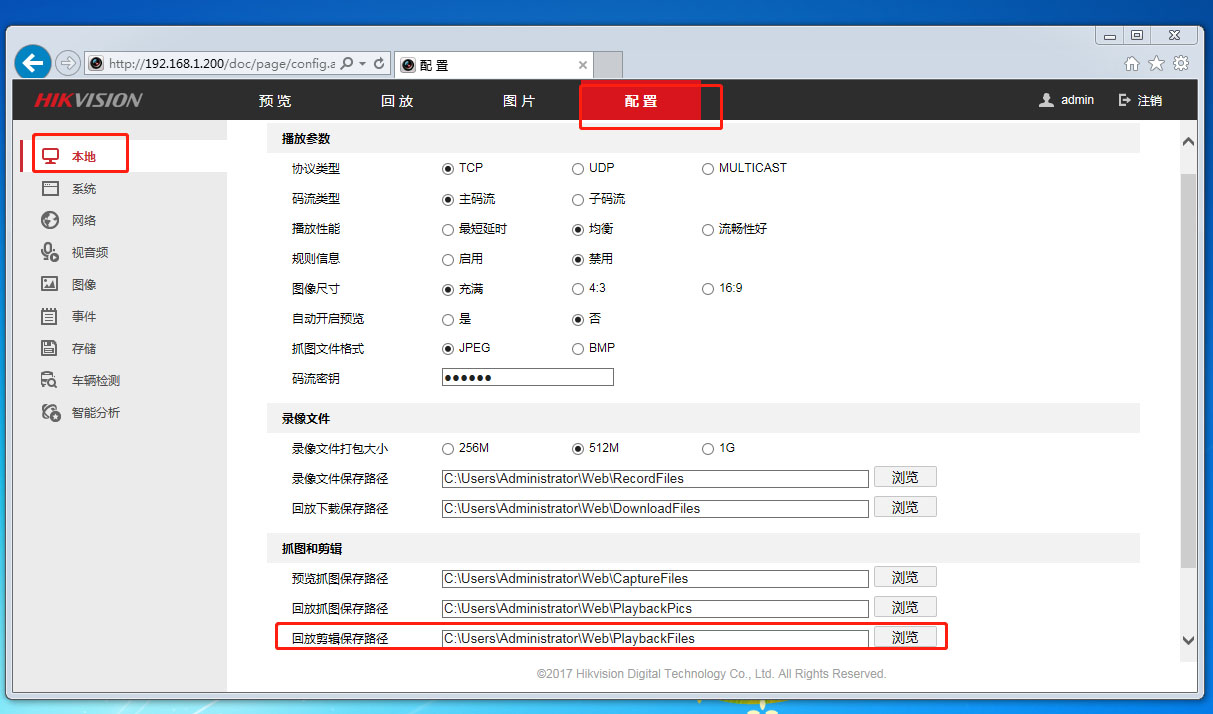Screen dimensions: 1213x714
Task: Open the 网络 (Network) globe icon
Action: (x=50, y=221)
